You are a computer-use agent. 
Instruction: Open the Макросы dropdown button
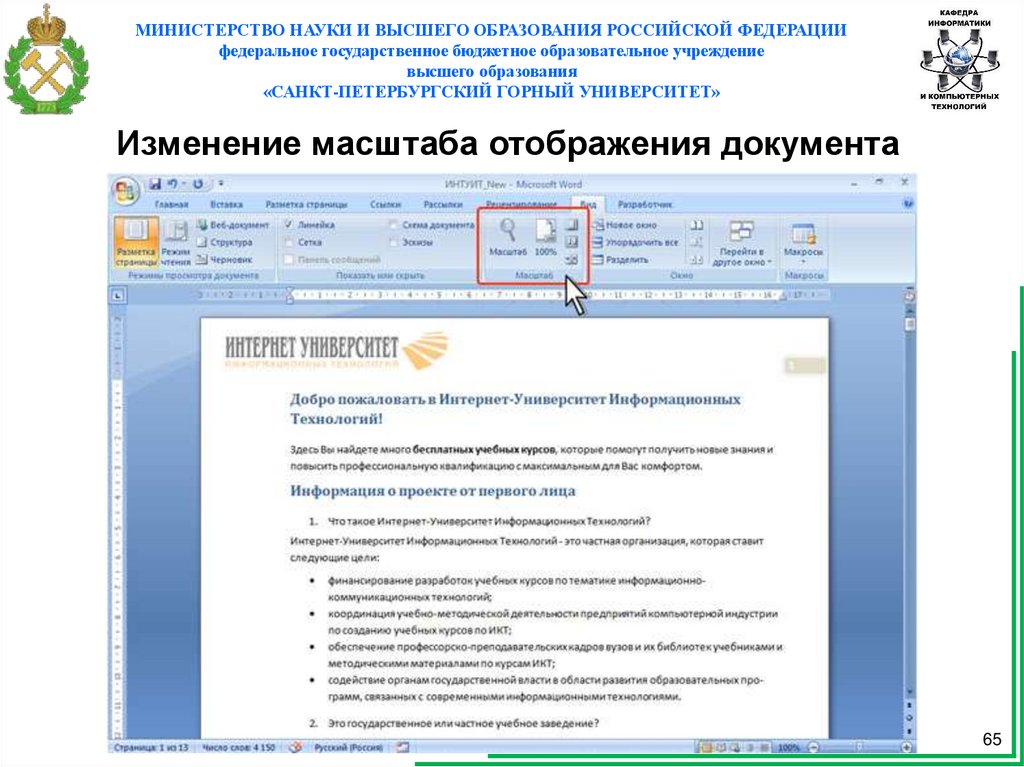(803, 242)
